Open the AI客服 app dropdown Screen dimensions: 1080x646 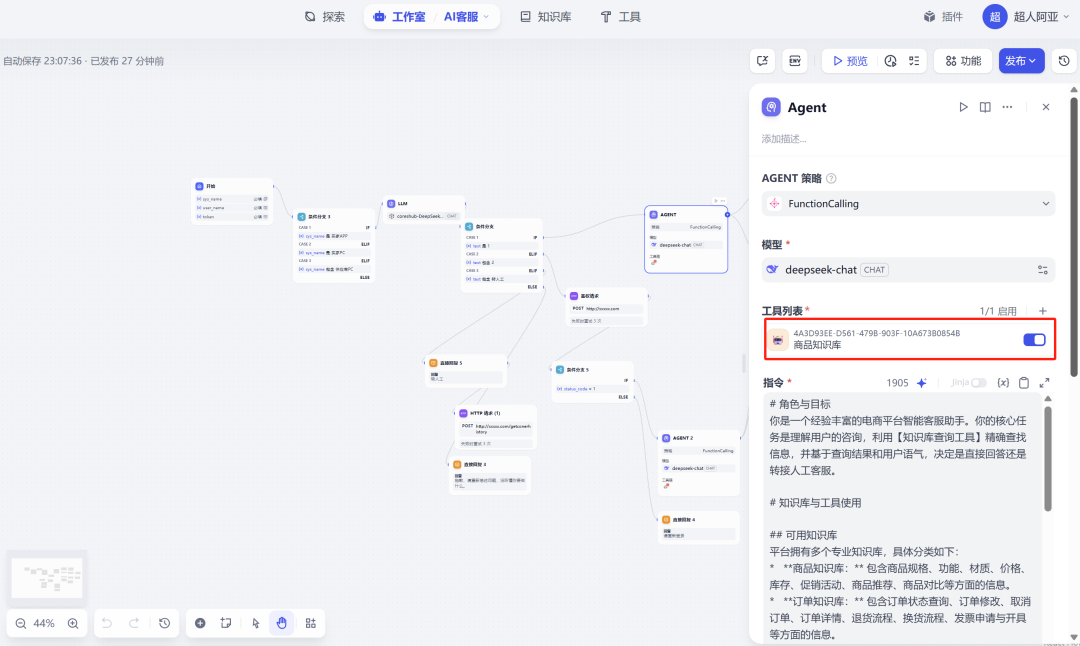pyautogui.click(x=466, y=17)
